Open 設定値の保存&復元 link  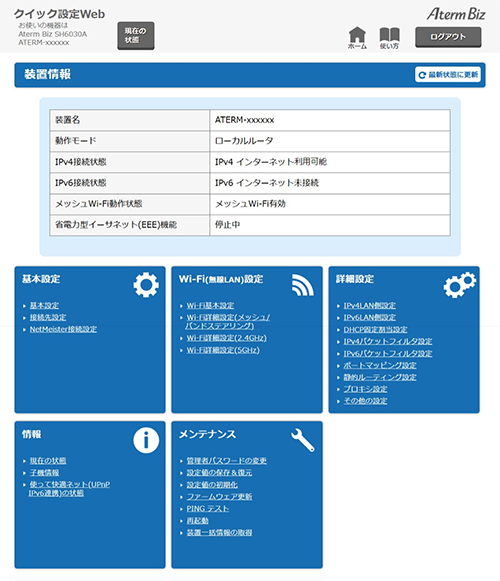click(219, 472)
